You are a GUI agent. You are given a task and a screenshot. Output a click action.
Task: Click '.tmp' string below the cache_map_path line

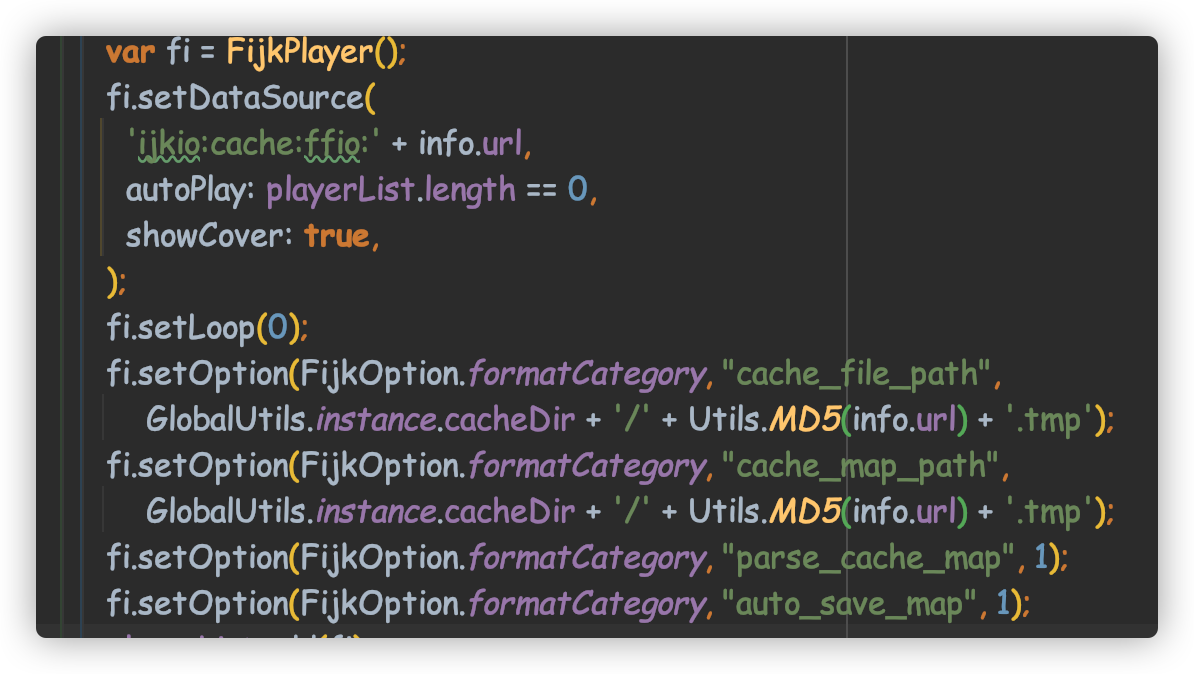click(x=1049, y=513)
